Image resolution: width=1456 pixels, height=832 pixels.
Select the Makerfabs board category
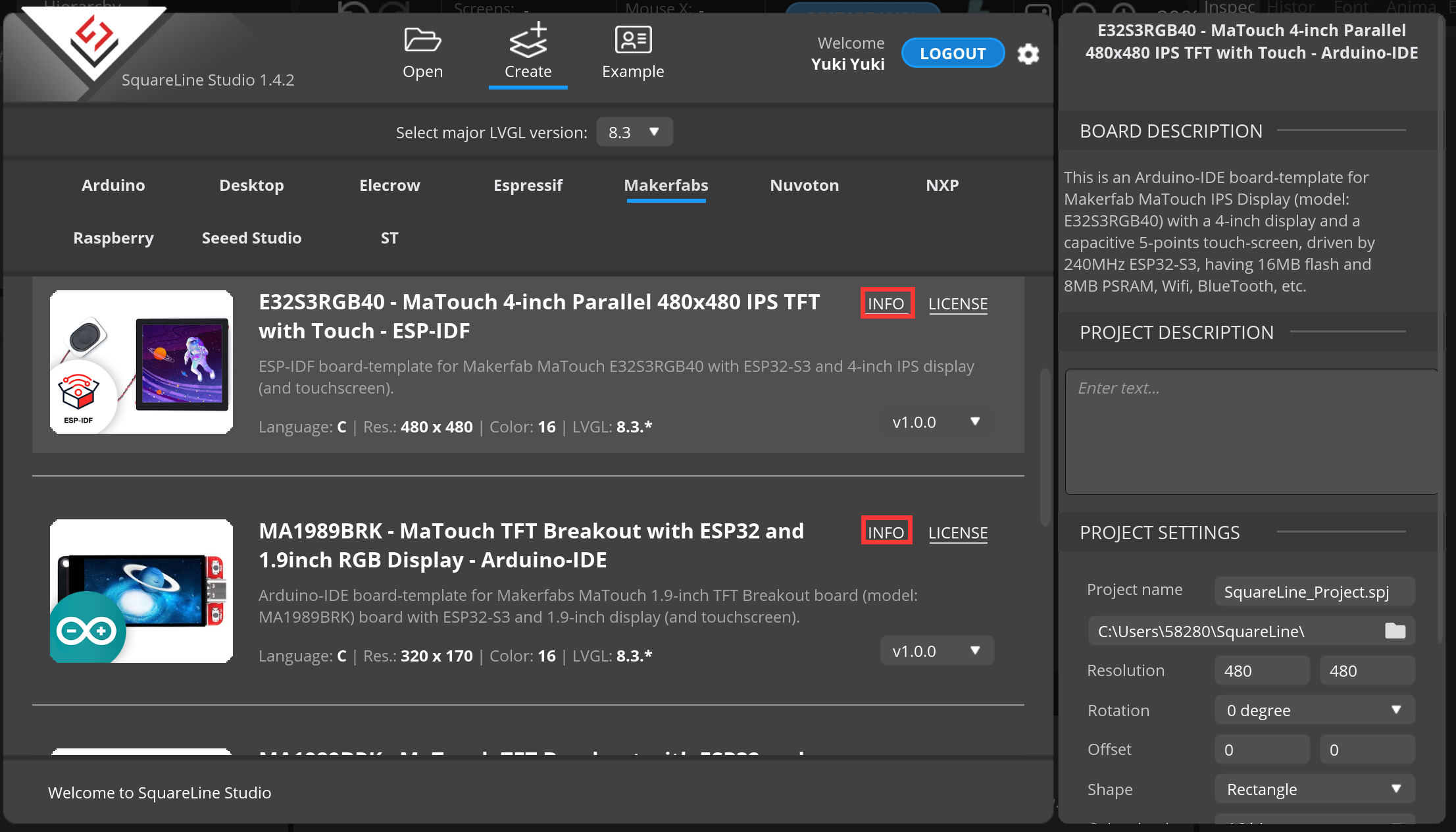tap(666, 185)
